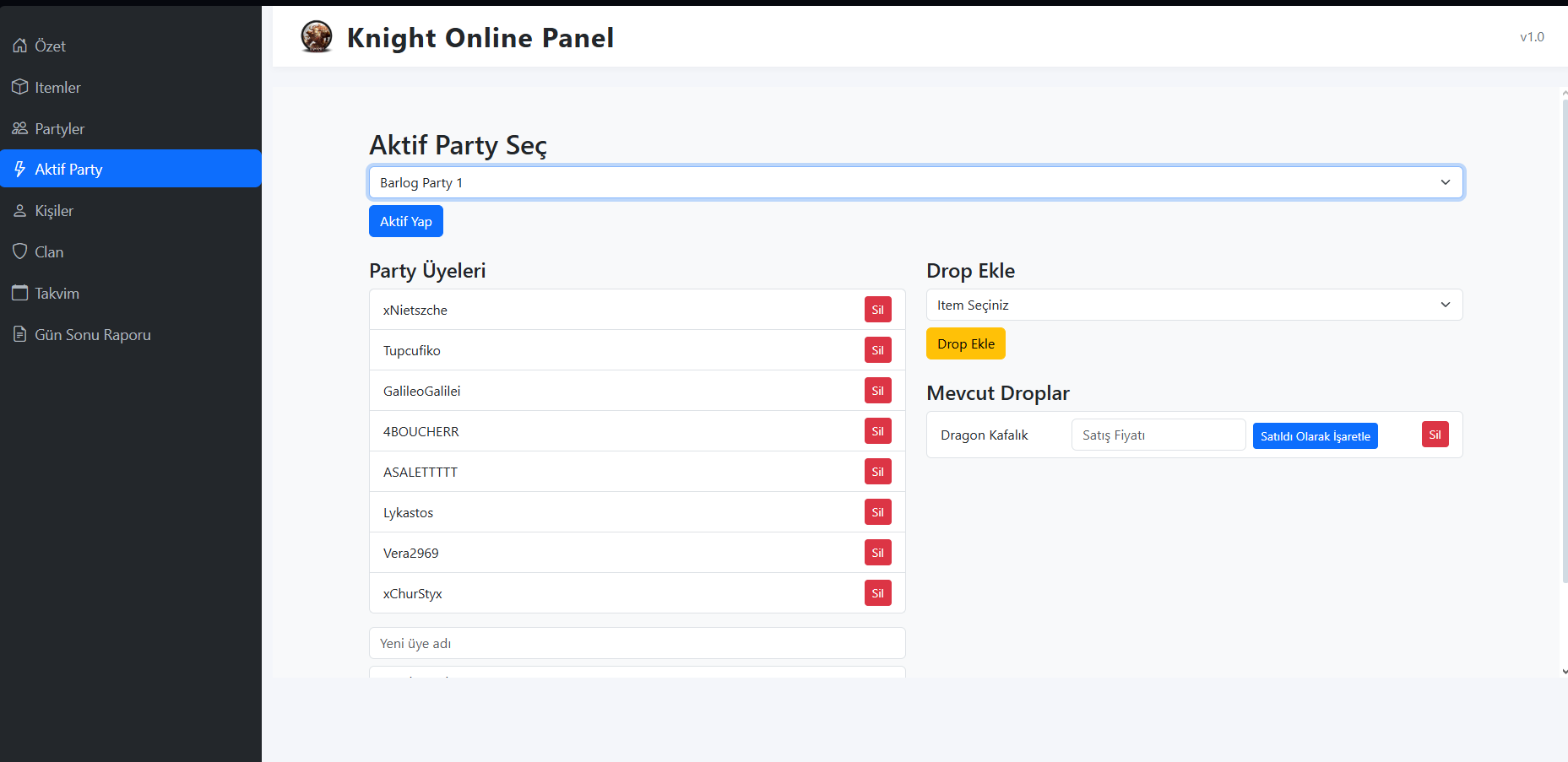
Task: Open the Aktif Party Seç dropdown
Action: click(x=915, y=182)
